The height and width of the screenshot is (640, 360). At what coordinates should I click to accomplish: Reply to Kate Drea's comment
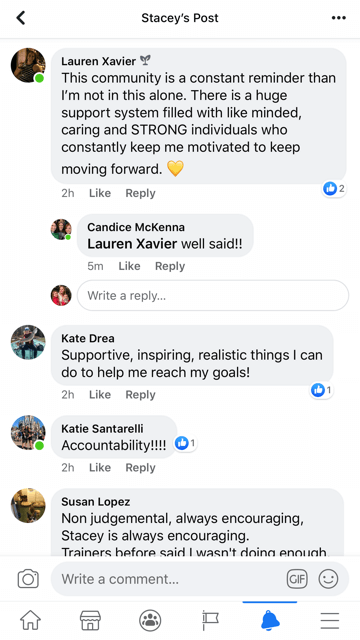tap(140, 395)
